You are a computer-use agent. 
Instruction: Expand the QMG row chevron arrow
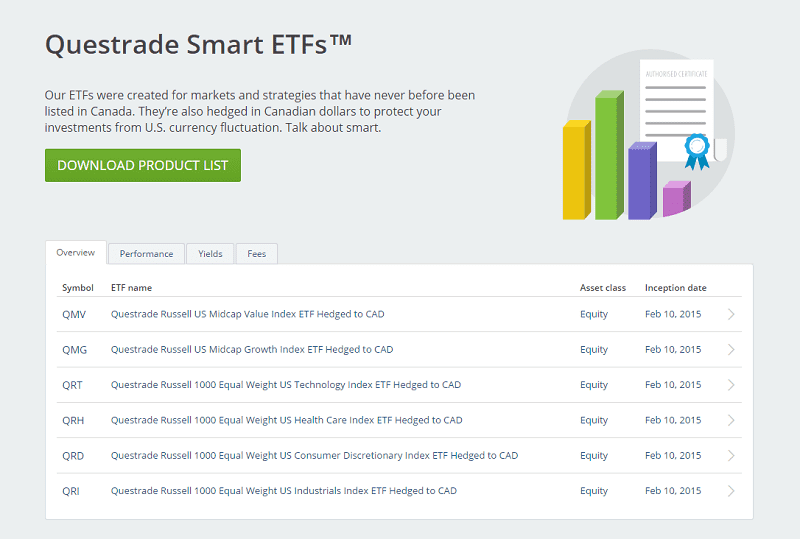pos(731,350)
